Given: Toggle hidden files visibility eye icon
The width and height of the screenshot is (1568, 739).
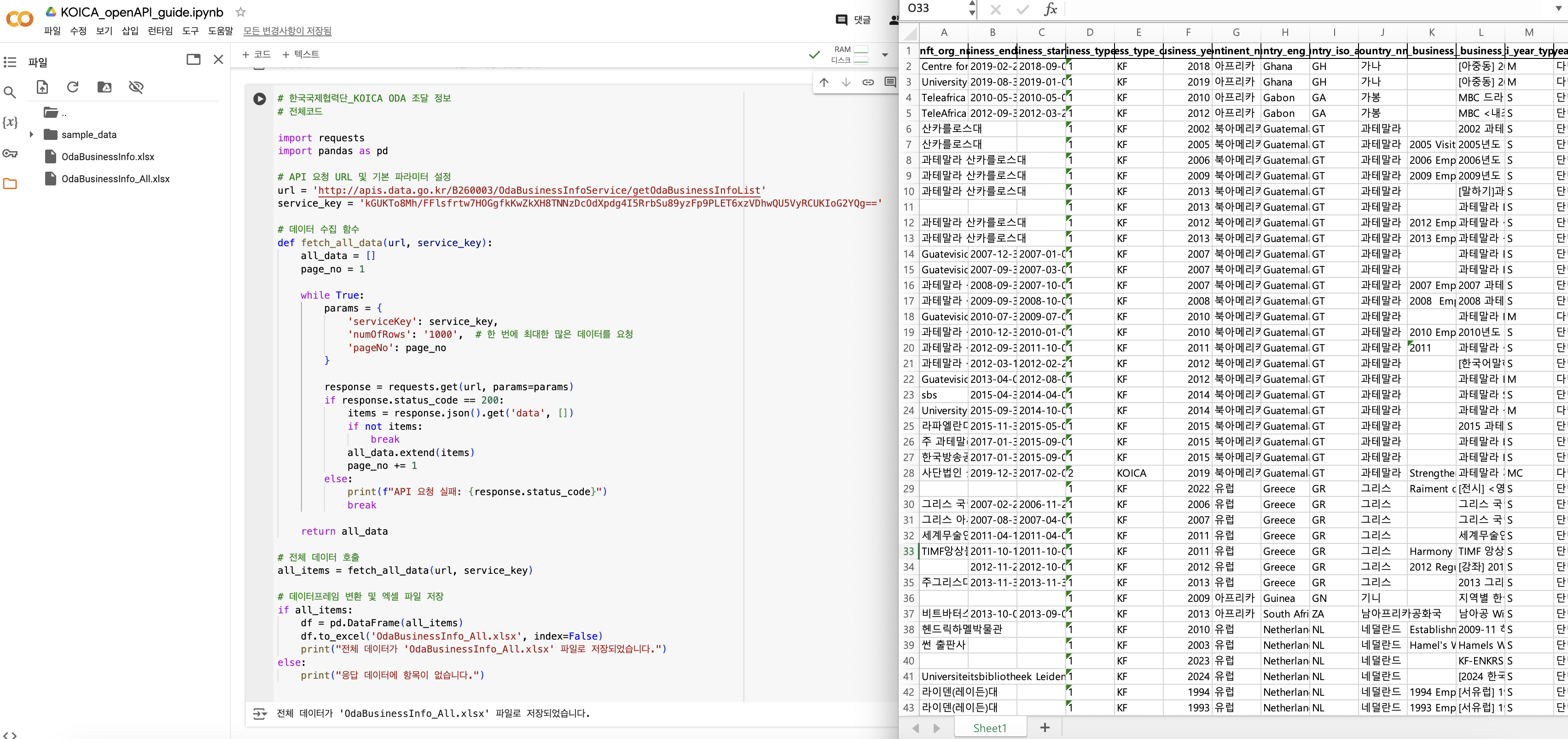Looking at the screenshot, I should click(x=136, y=87).
